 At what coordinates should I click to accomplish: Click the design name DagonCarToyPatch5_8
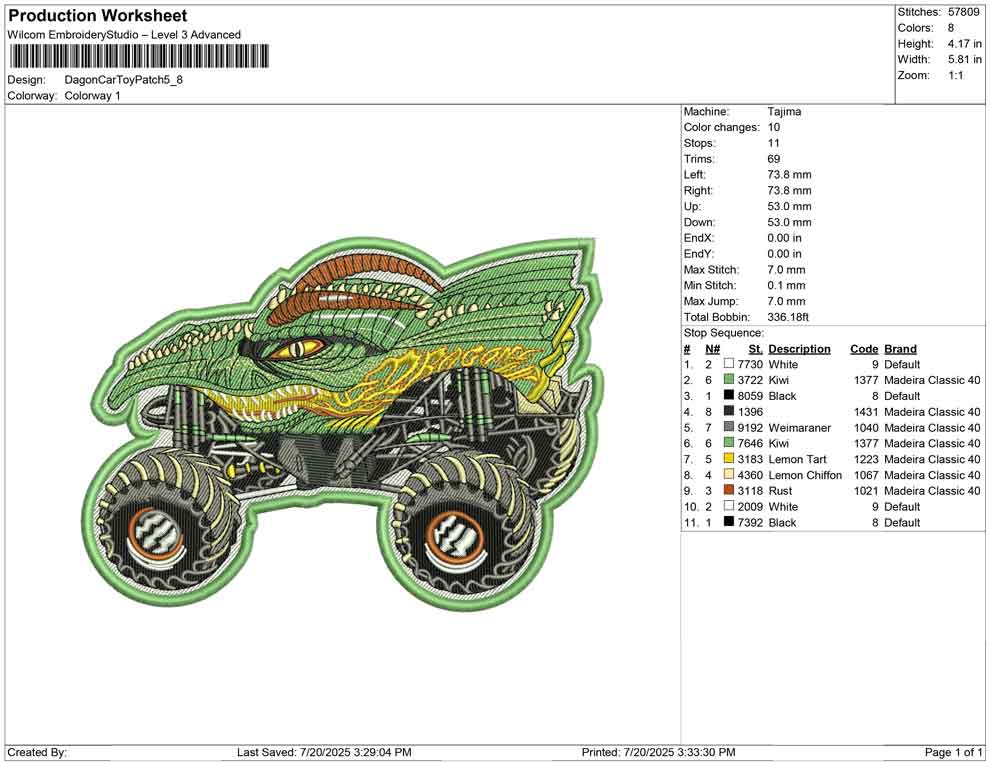124,80
